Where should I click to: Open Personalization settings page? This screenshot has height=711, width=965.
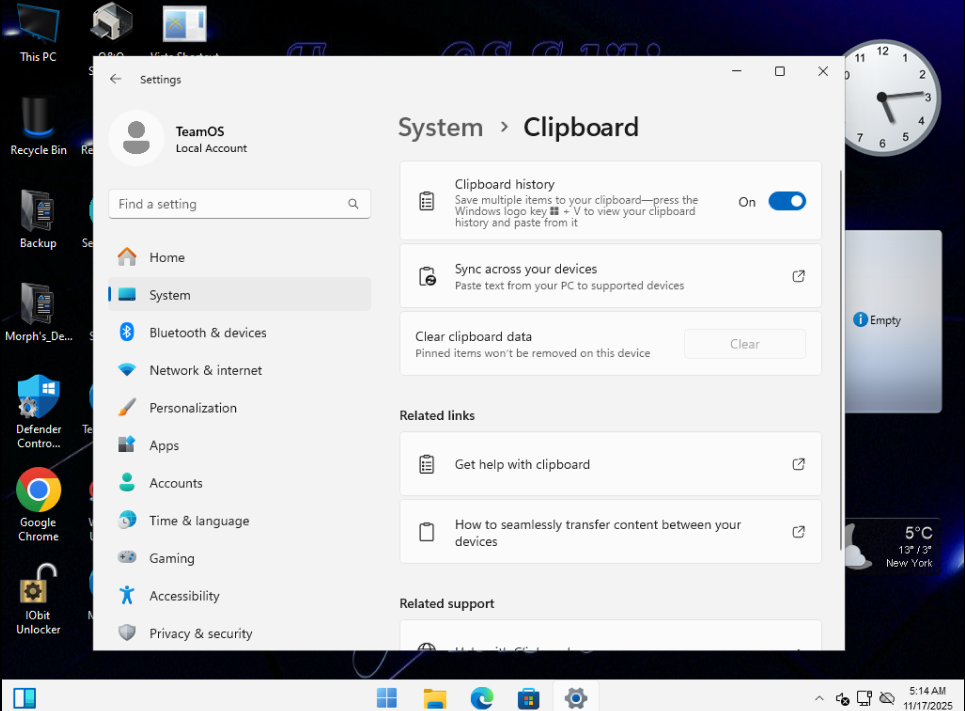tap(193, 408)
